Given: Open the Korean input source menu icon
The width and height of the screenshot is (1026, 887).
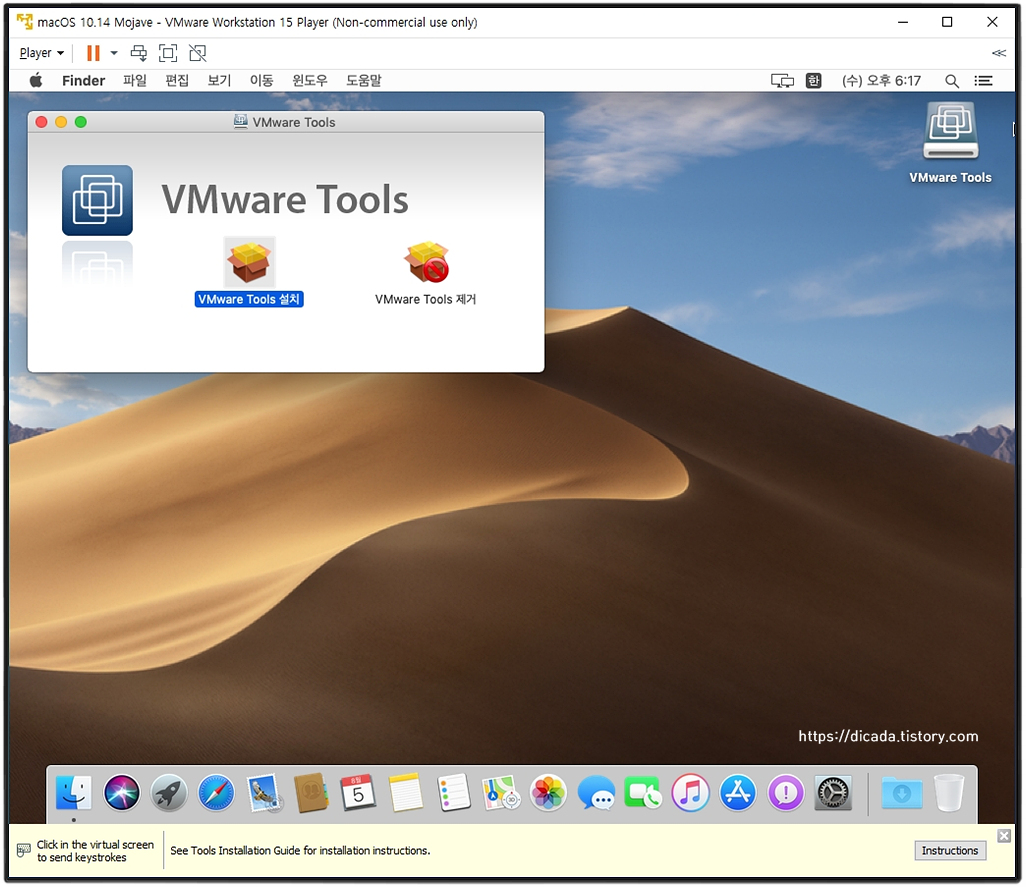Looking at the screenshot, I should pyautogui.click(x=813, y=80).
